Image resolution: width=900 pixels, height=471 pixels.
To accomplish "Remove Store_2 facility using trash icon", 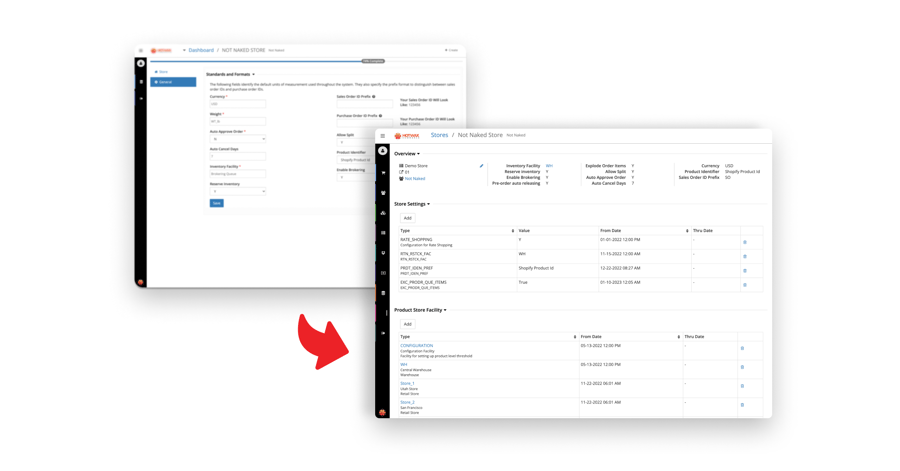I will tap(742, 405).
